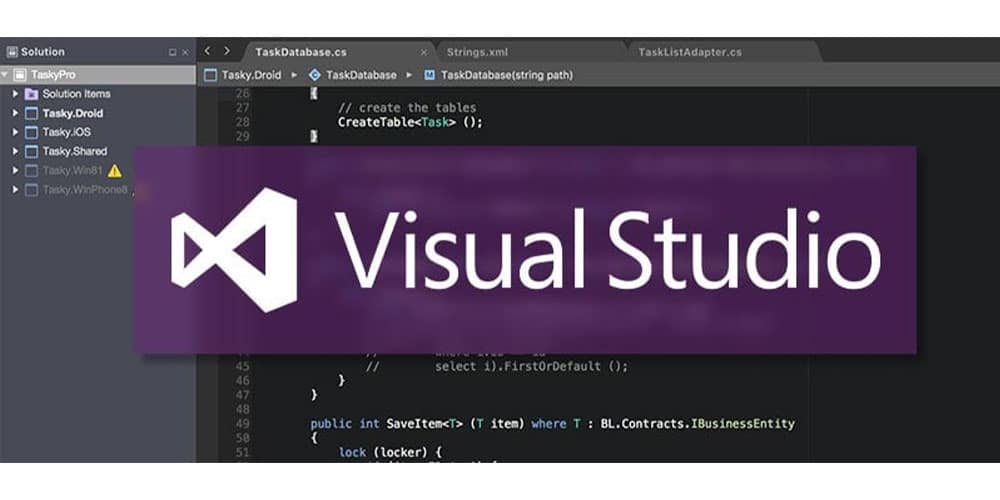The image size is (1000, 500).
Task: Open the TaskDatabase.cs tab
Action: pyautogui.click(x=301, y=52)
